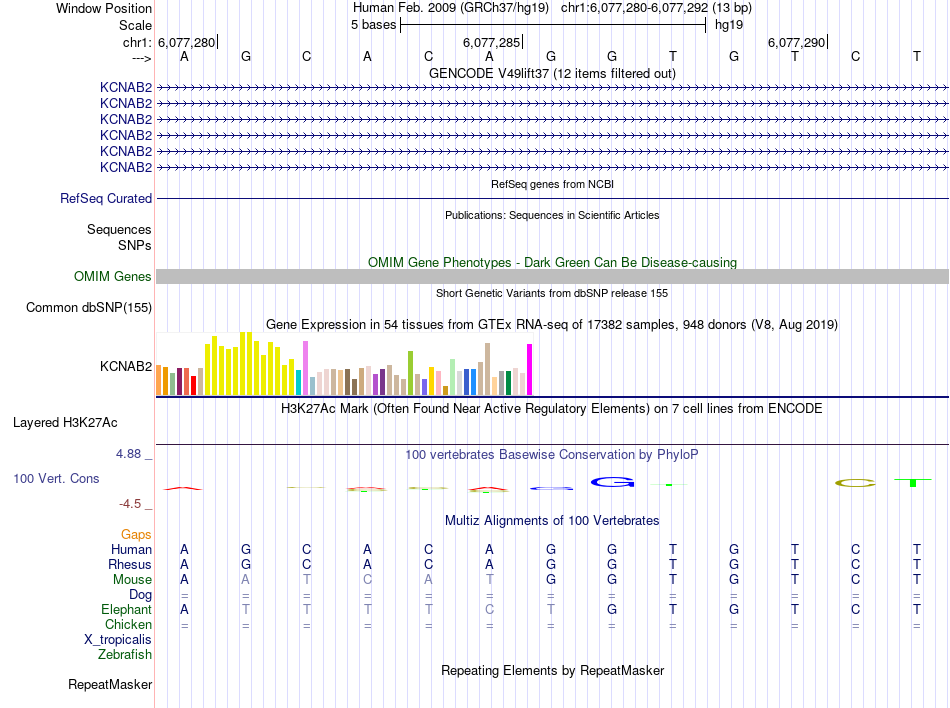950x708 pixels.
Task: Click the GENCODE V49lift37 track title
Action: (x=552, y=73)
